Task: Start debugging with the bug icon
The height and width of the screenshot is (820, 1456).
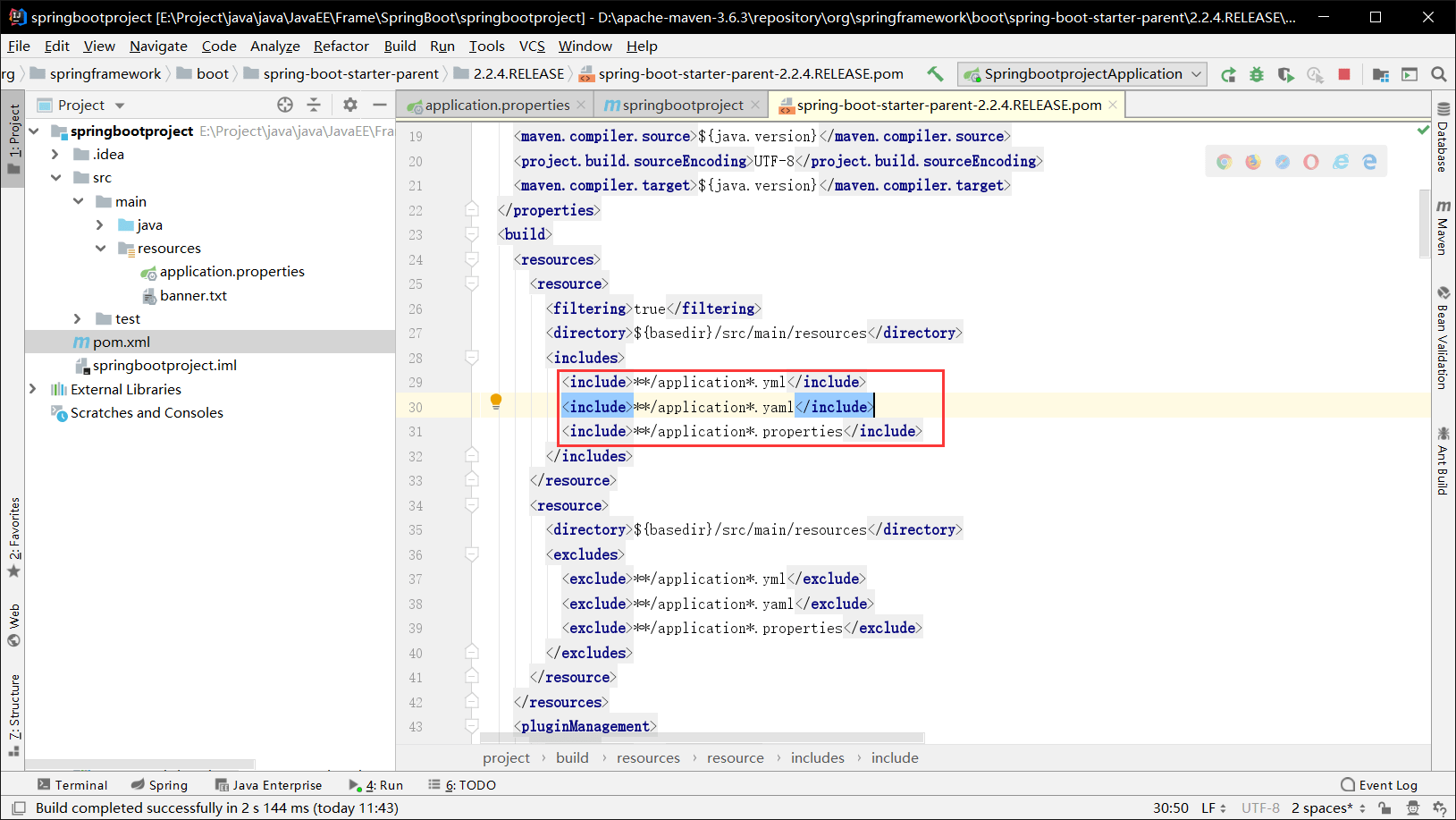Action: (1257, 74)
